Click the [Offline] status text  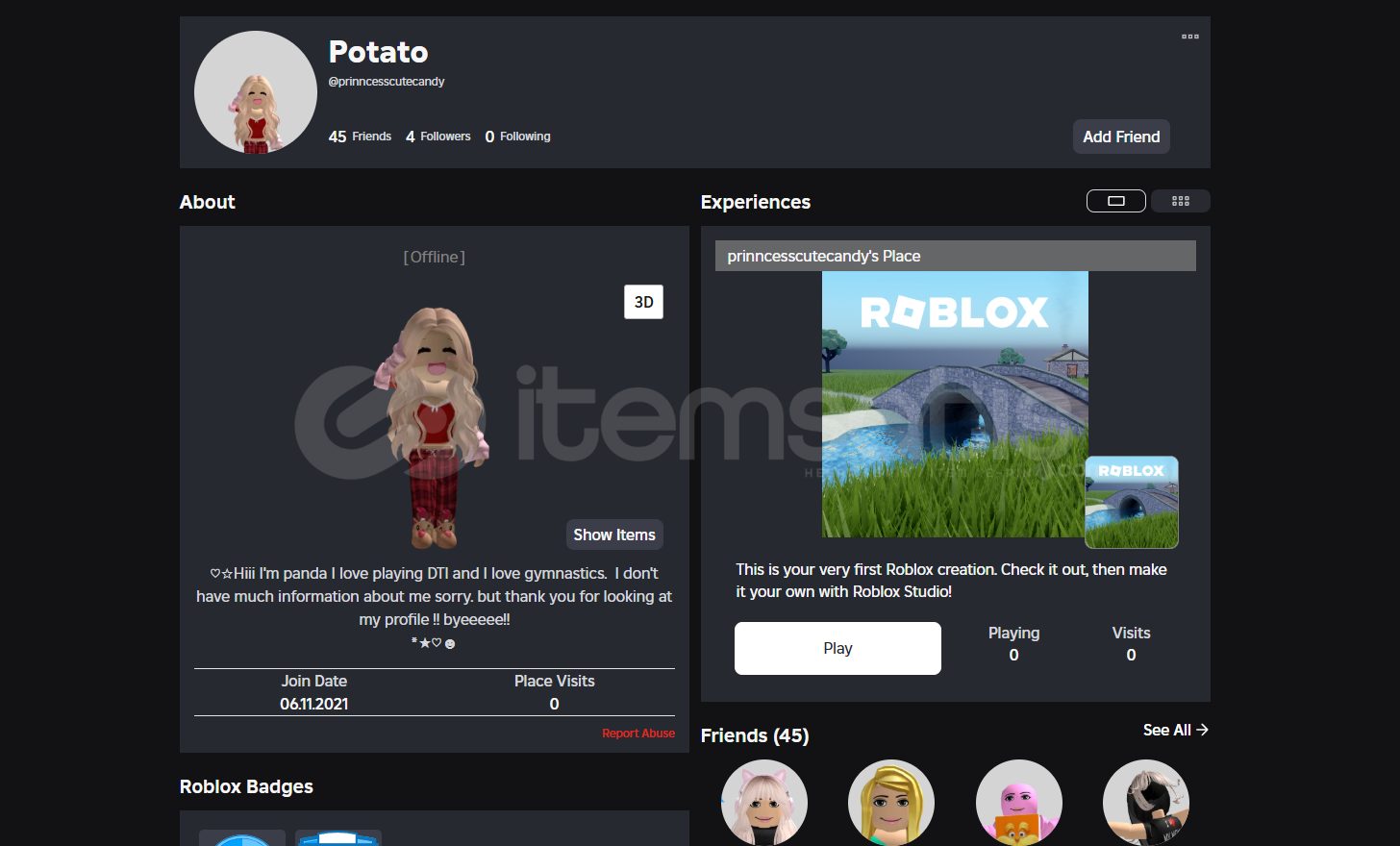tap(435, 257)
